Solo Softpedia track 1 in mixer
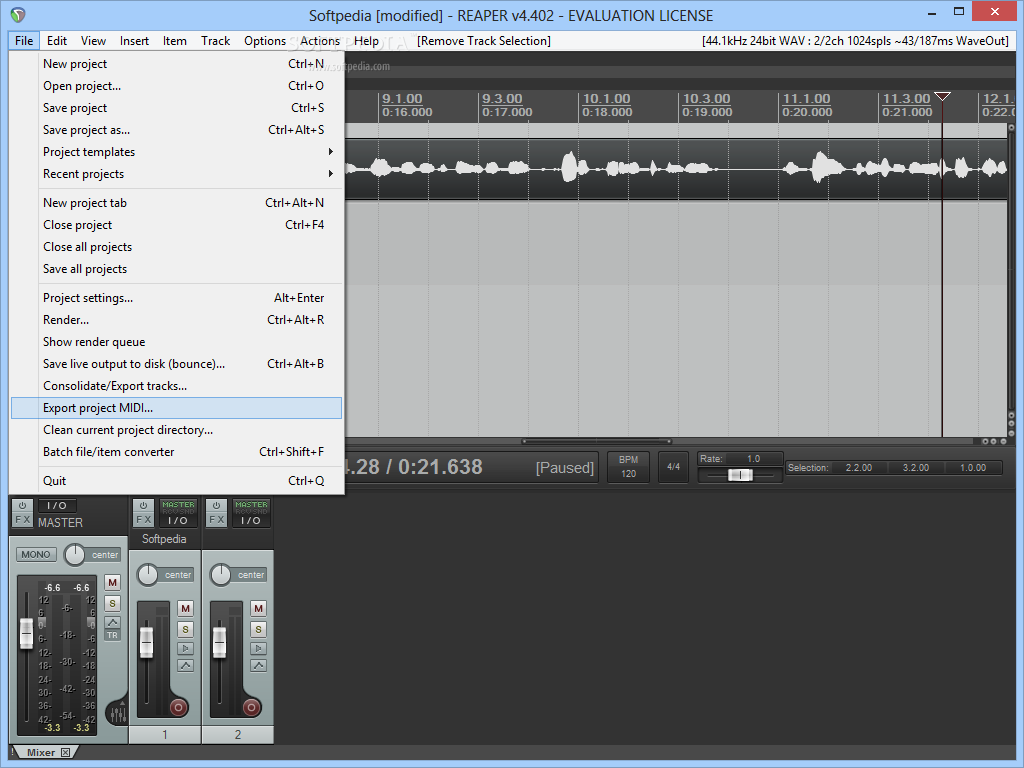The width and height of the screenshot is (1024, 768). click(x=185, y=630)
